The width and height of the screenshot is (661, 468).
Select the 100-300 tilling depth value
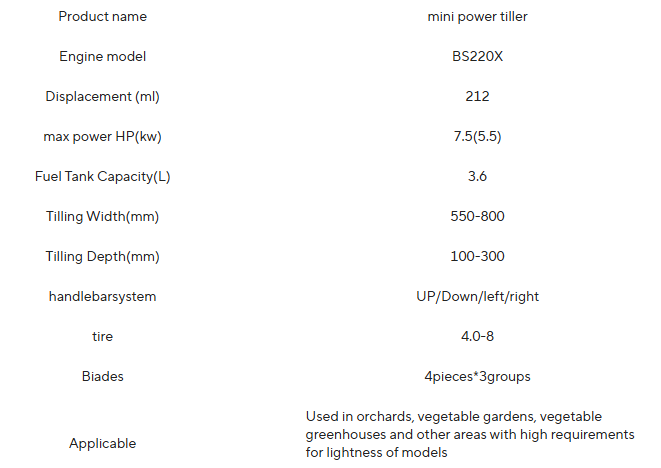[477, 257]
